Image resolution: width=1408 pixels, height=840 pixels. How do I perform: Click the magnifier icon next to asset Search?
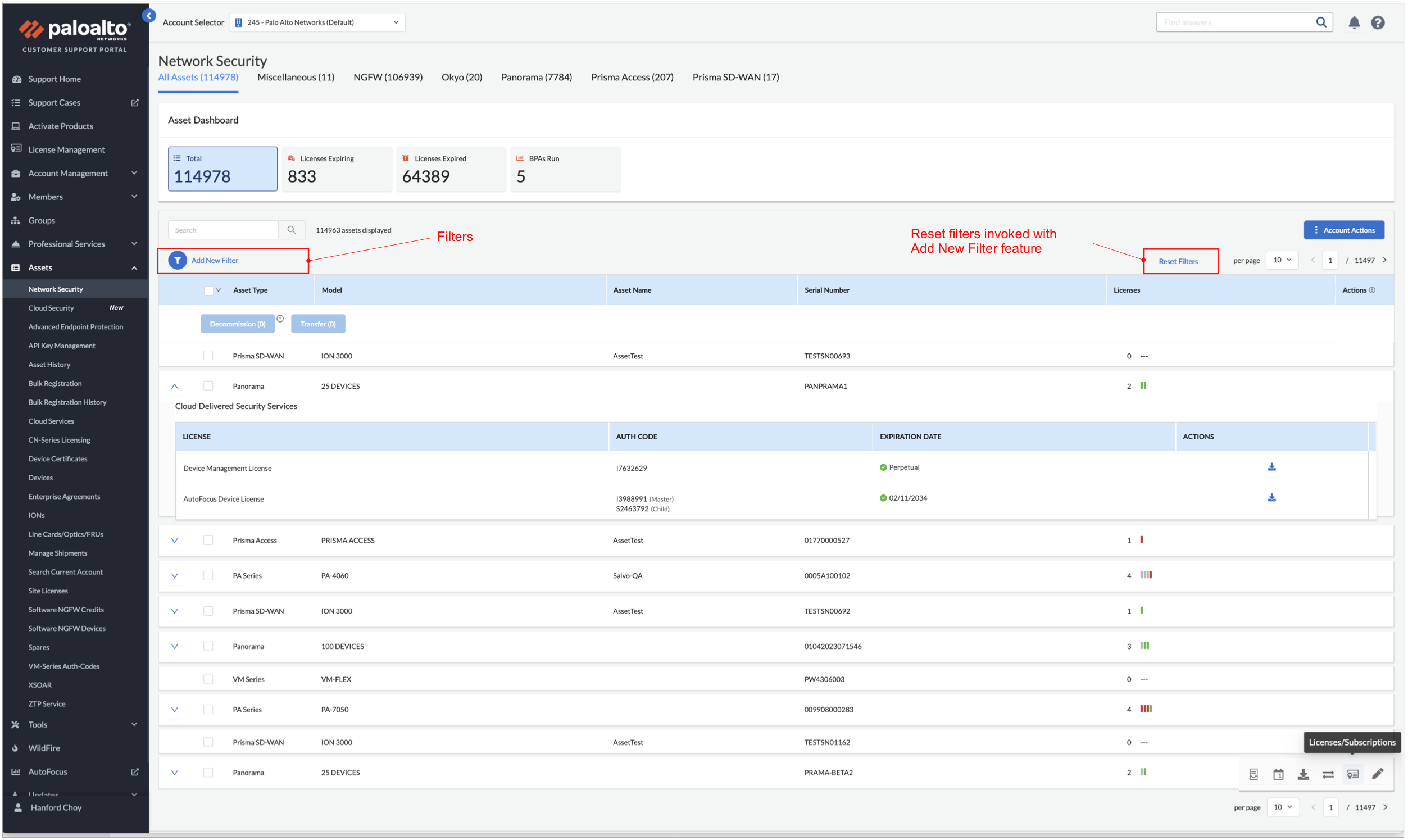point(292,230)
